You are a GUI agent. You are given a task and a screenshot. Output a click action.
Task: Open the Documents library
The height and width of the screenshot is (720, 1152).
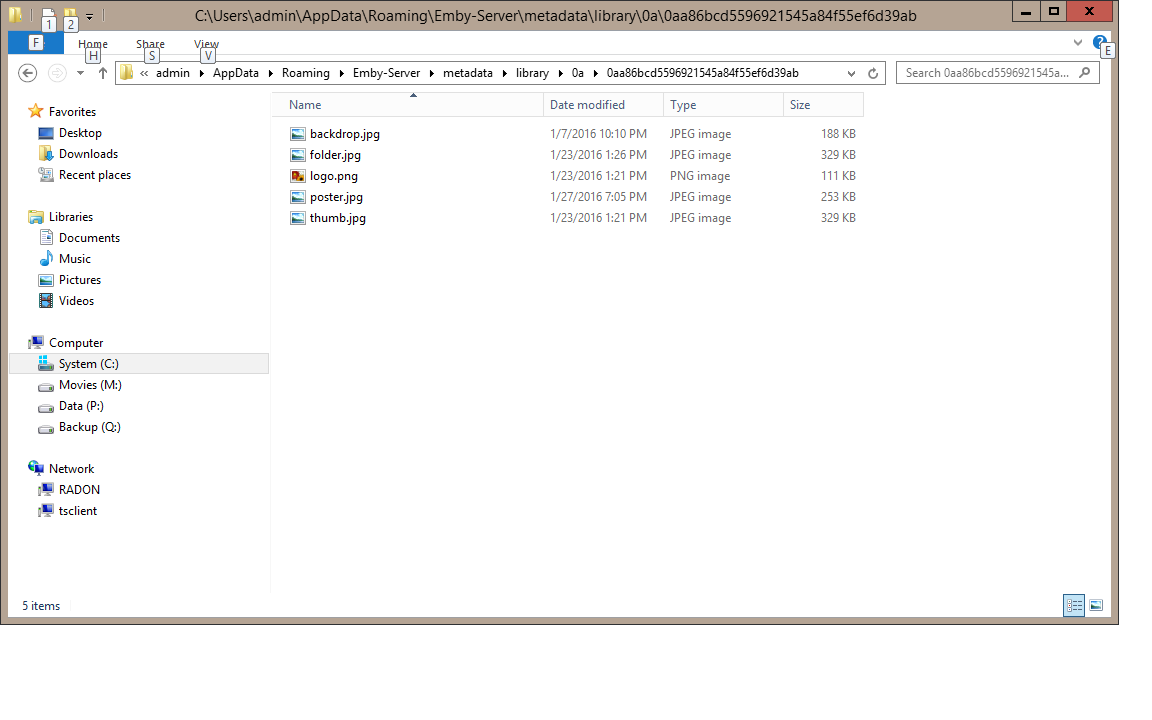89,238
